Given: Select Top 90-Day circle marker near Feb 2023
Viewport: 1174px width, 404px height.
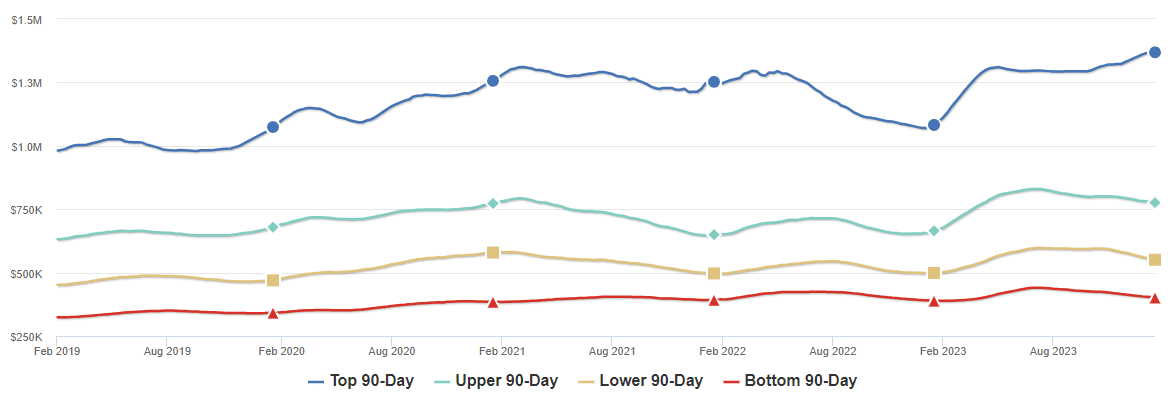Looking at the screenshot, I should [934, 125].
